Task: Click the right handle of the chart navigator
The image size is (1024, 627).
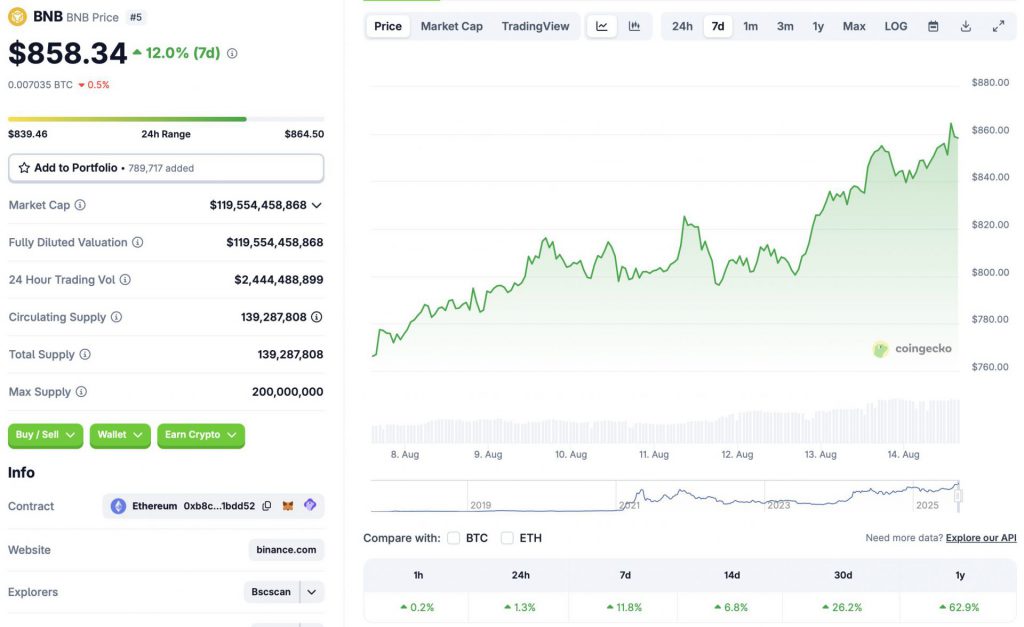Action: (958, 496)
